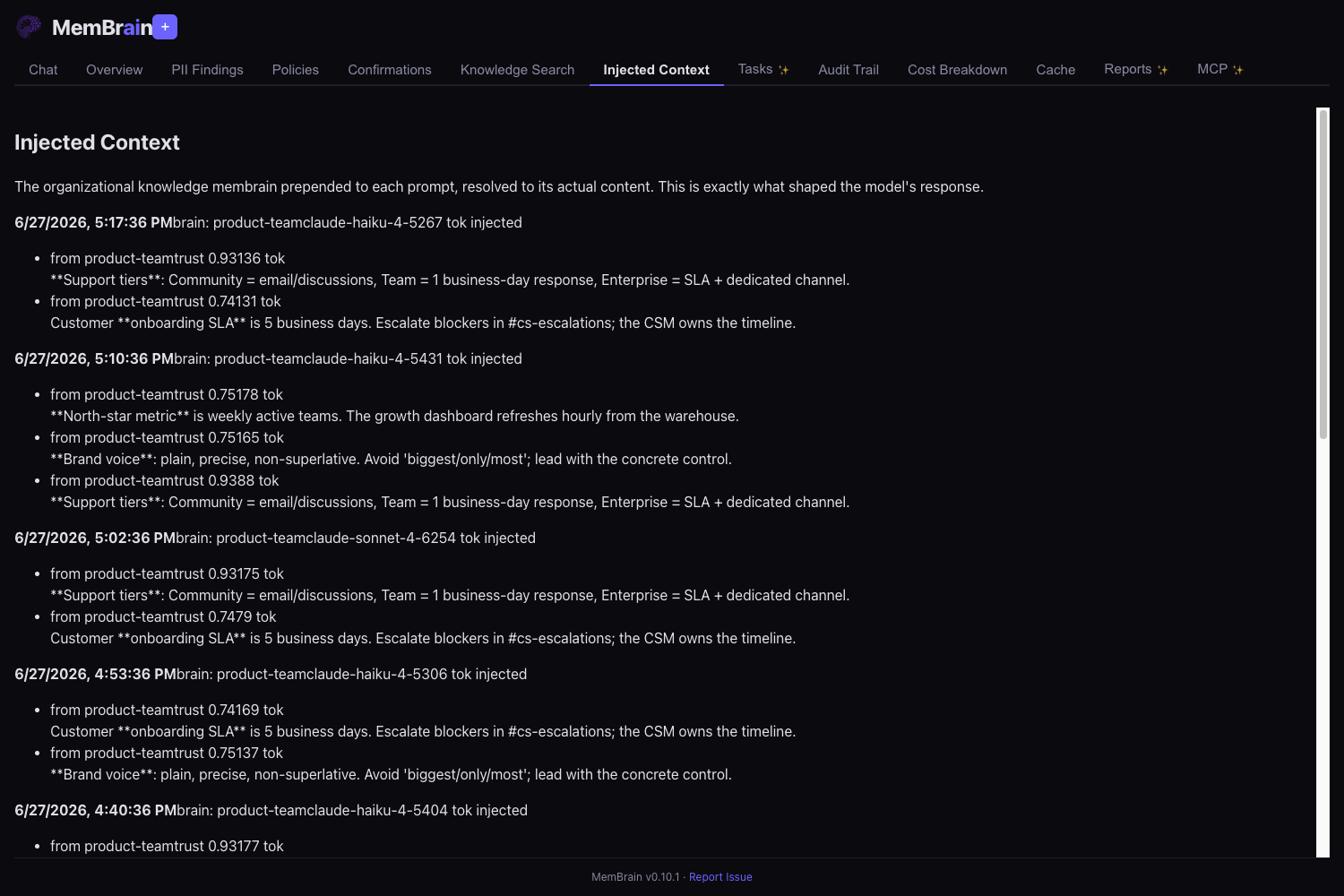The width and height of the screenshot is (1344, 896).
Task: Click the source line 'from product-teamtrust 0.9388 tok'
Action: point(165,480)
